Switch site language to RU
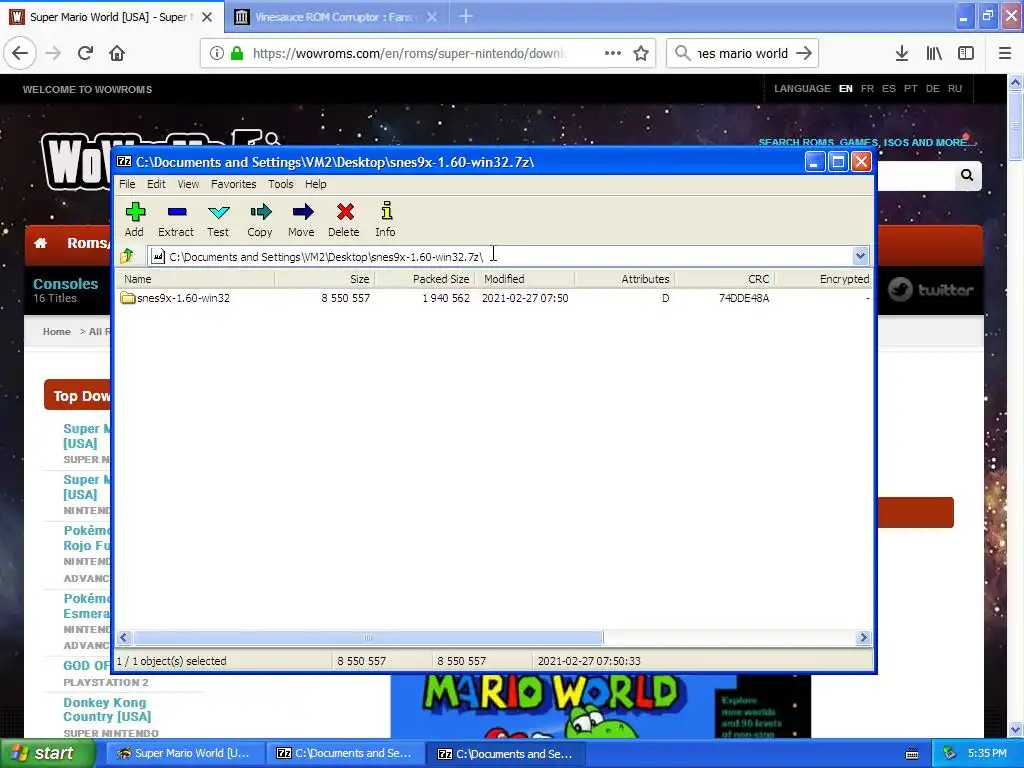The width and height of the screenshot is (1024, 768). [x=955, y=89]
